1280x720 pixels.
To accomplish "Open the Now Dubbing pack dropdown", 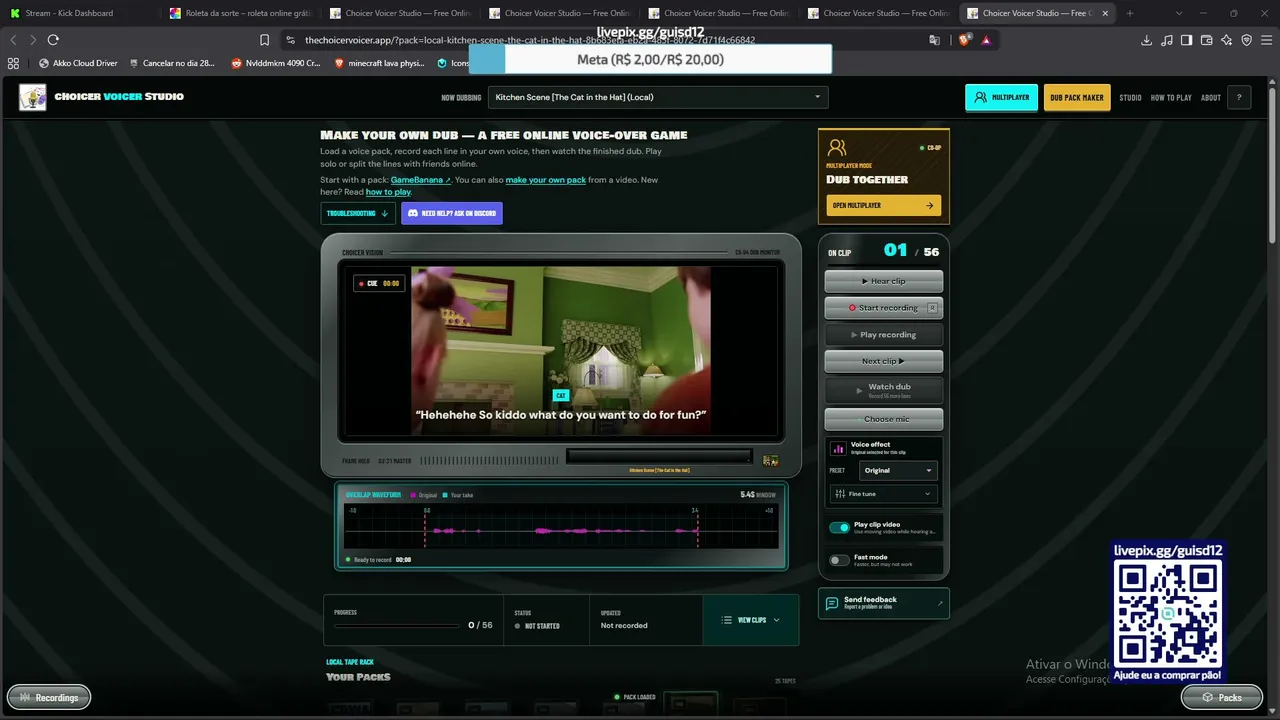I will click(x=658, y=97).
